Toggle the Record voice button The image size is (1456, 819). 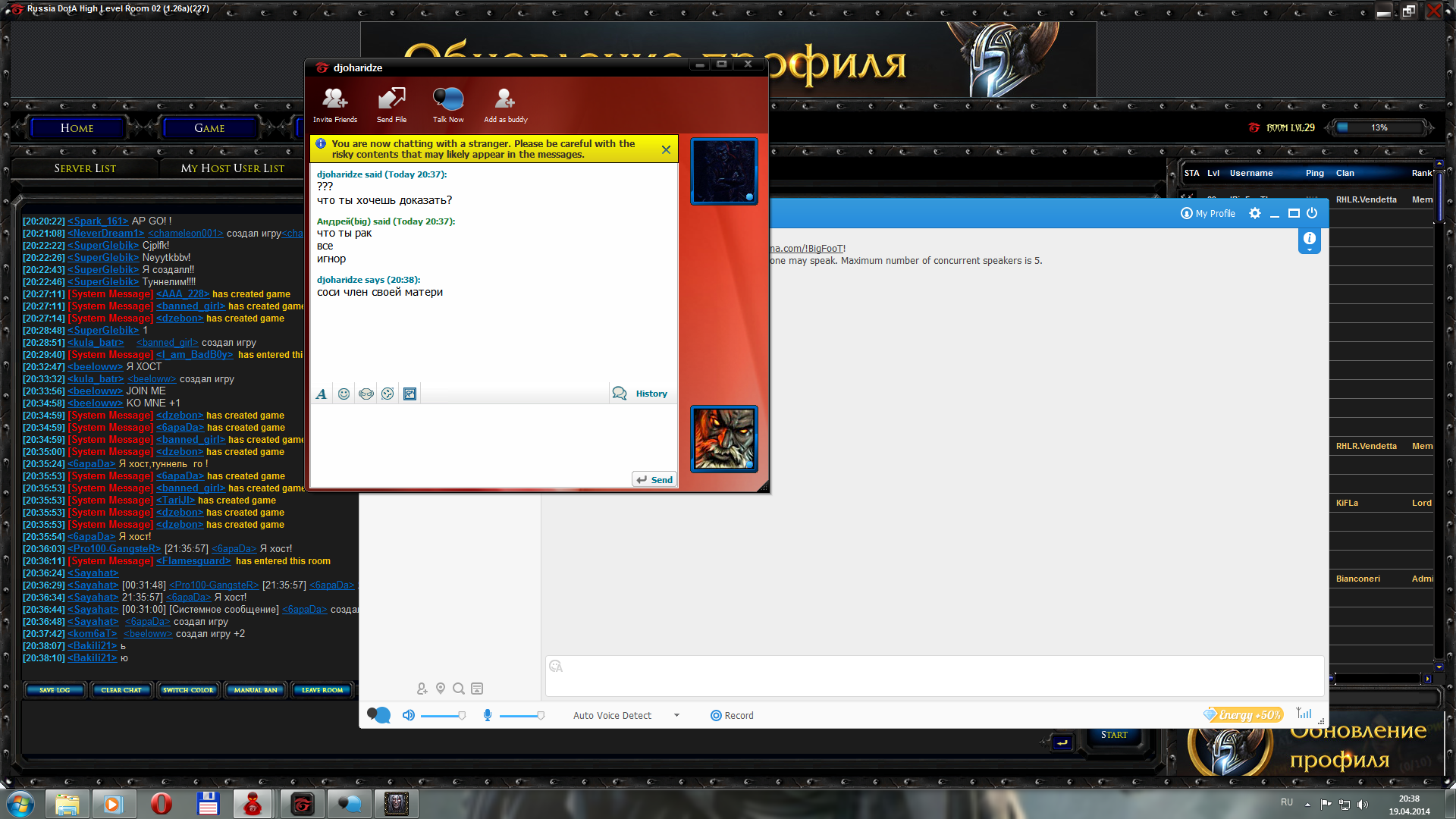tap(732, 715)
